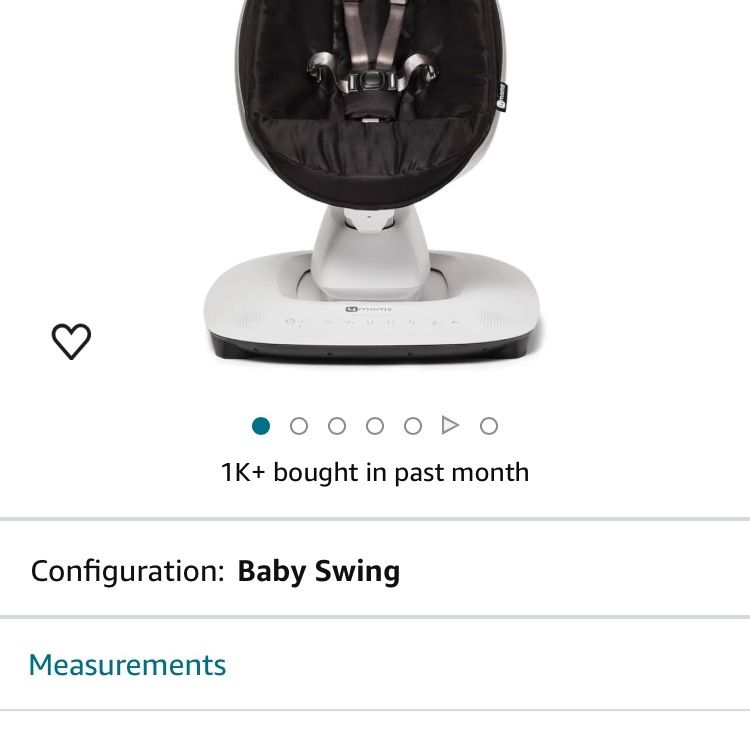Tap the control button row on swing base
750x750 pixels.
point(372,322)
